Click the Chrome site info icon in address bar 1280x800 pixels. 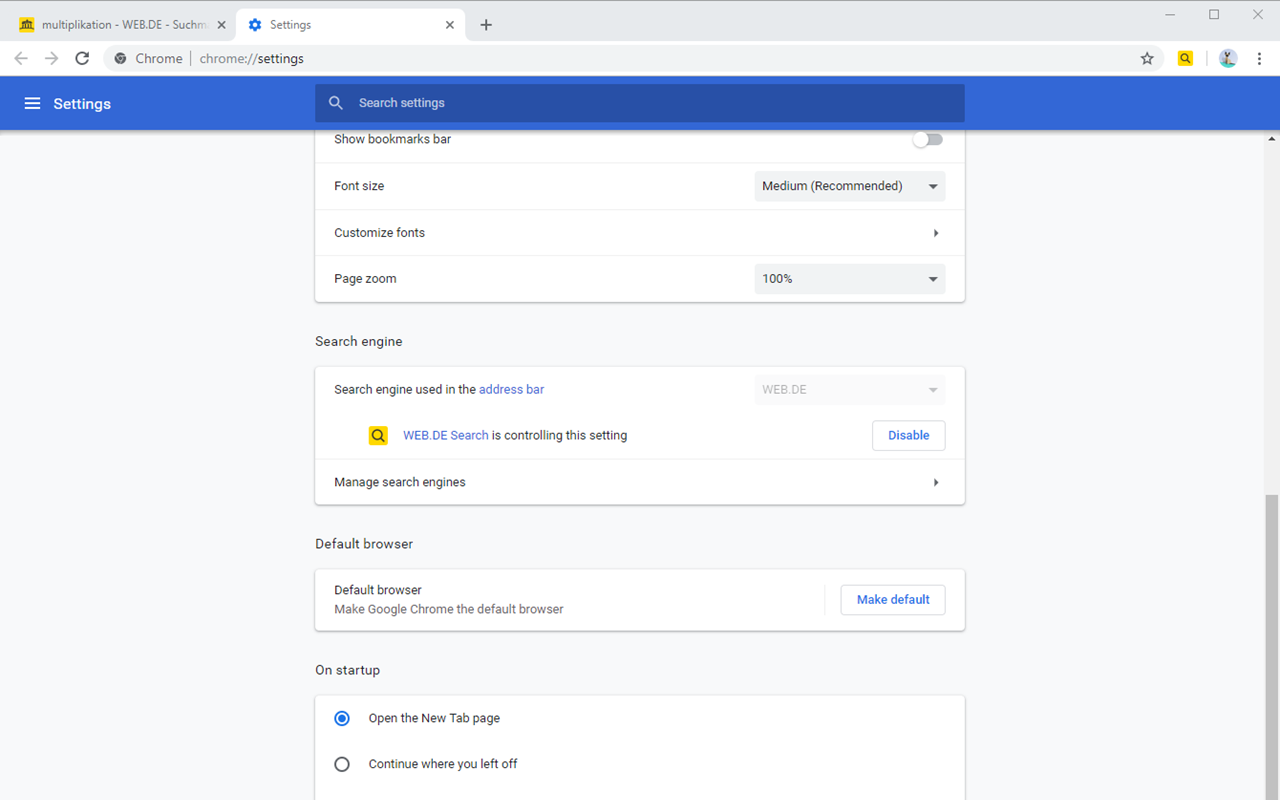pos(121,59)
